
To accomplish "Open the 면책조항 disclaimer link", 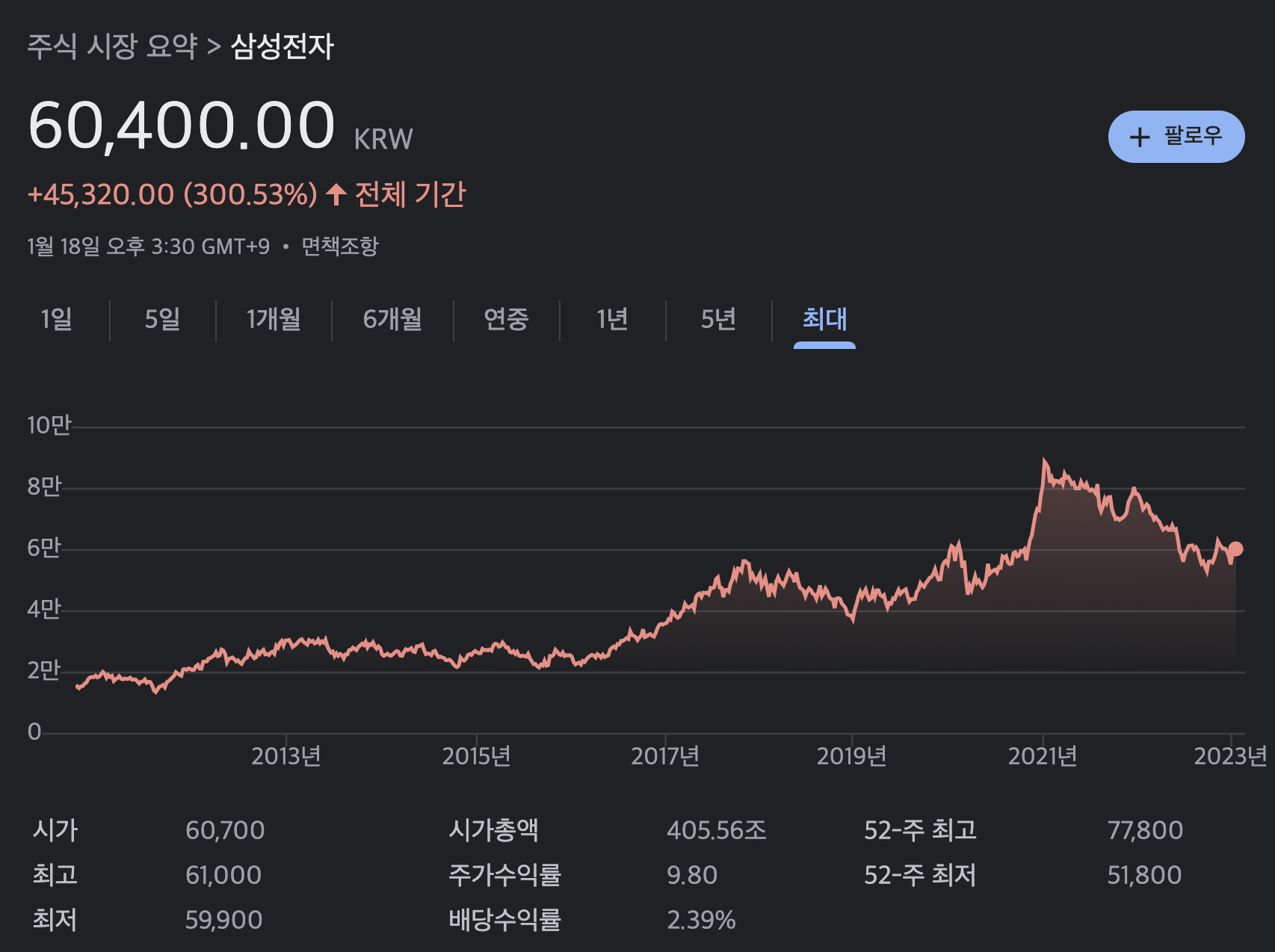I will 340,246.
